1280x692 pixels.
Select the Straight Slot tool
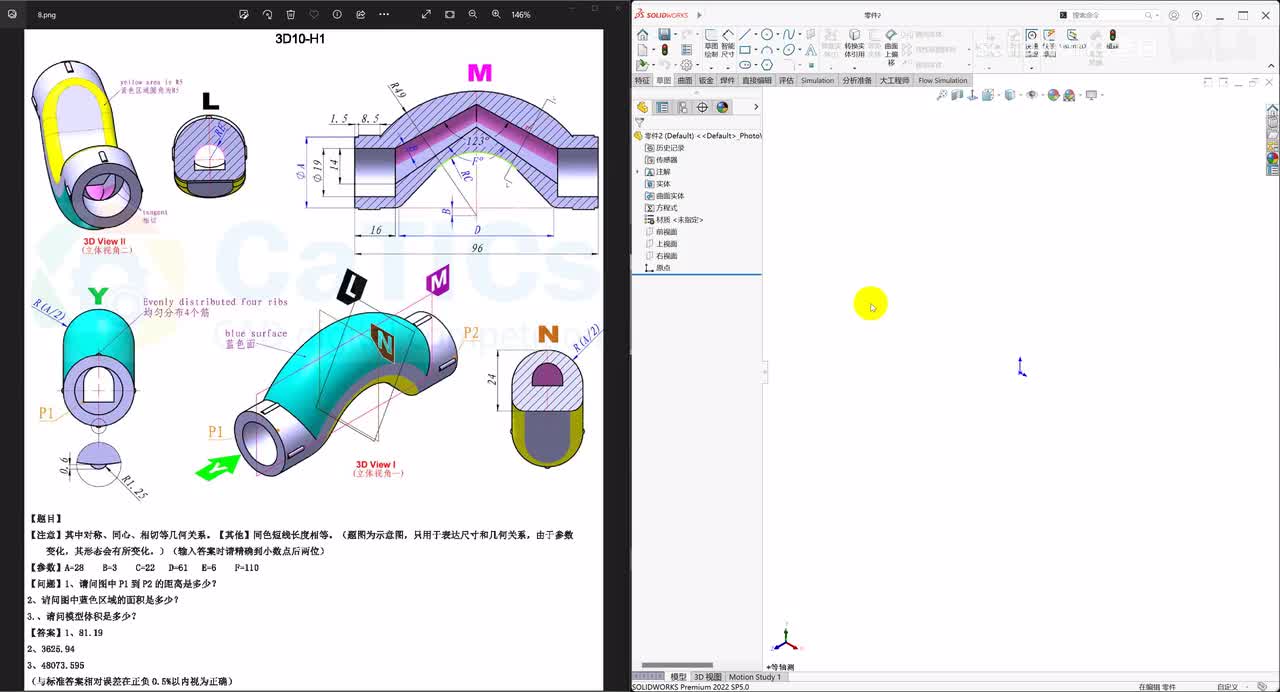point(745,64)
